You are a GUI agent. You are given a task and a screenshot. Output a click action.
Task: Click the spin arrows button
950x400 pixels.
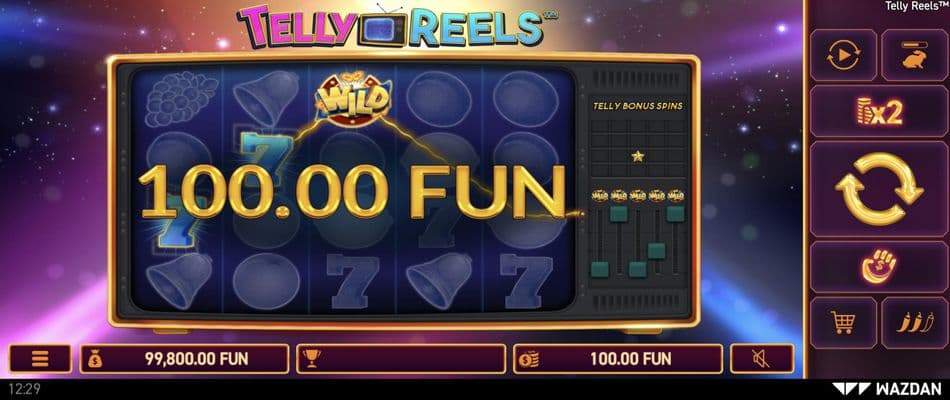[x=880, y=189]
